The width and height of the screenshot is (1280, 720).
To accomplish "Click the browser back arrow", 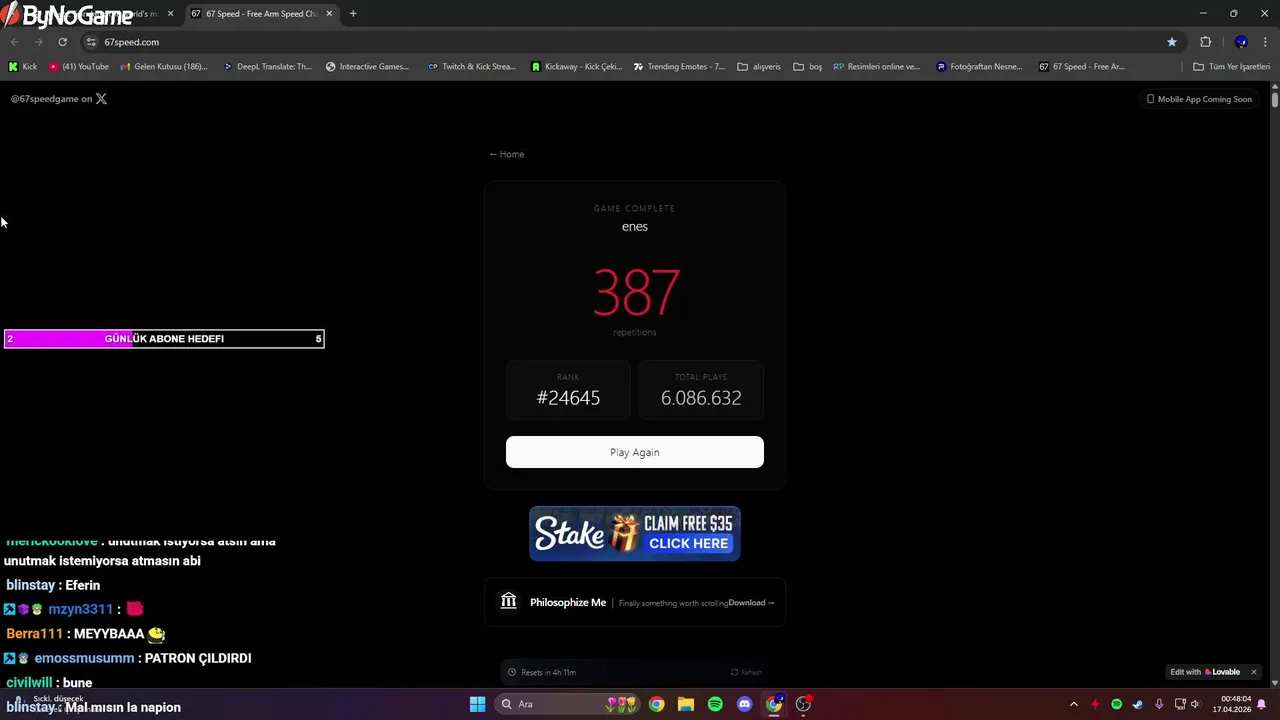I will coord(14,42).
